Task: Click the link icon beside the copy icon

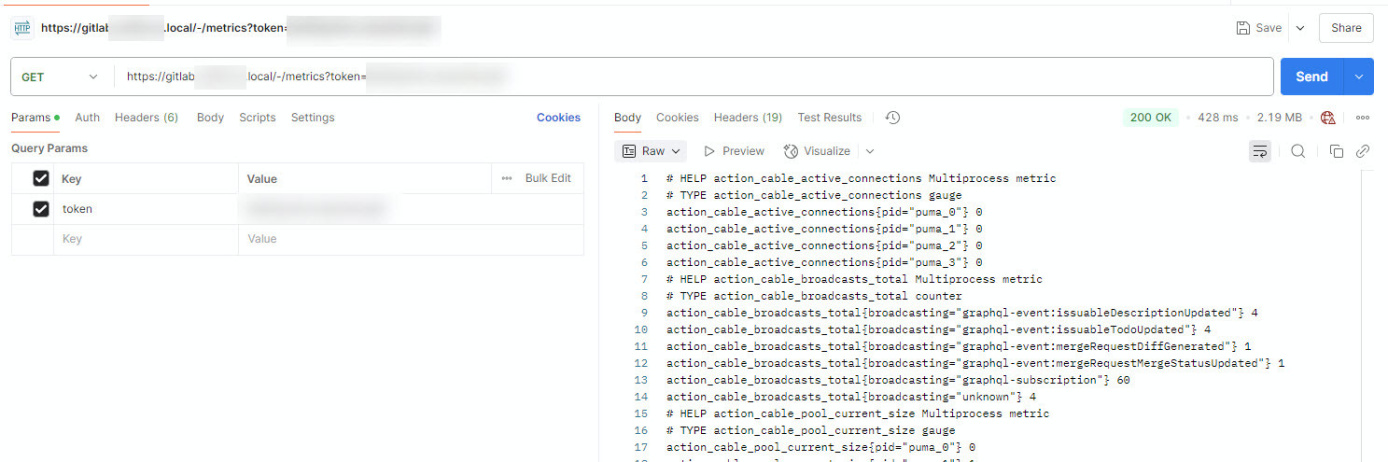Action: [x=1362, y=151]
